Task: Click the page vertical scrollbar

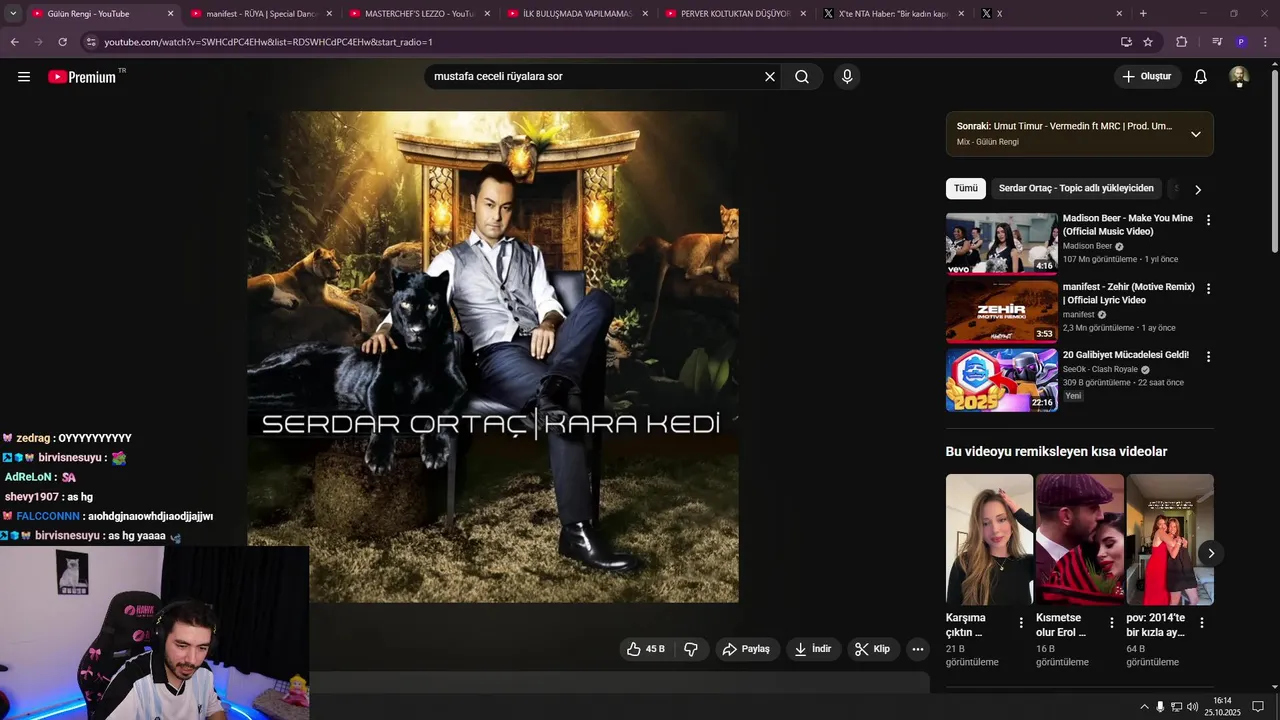Action: pos(1274,160)
